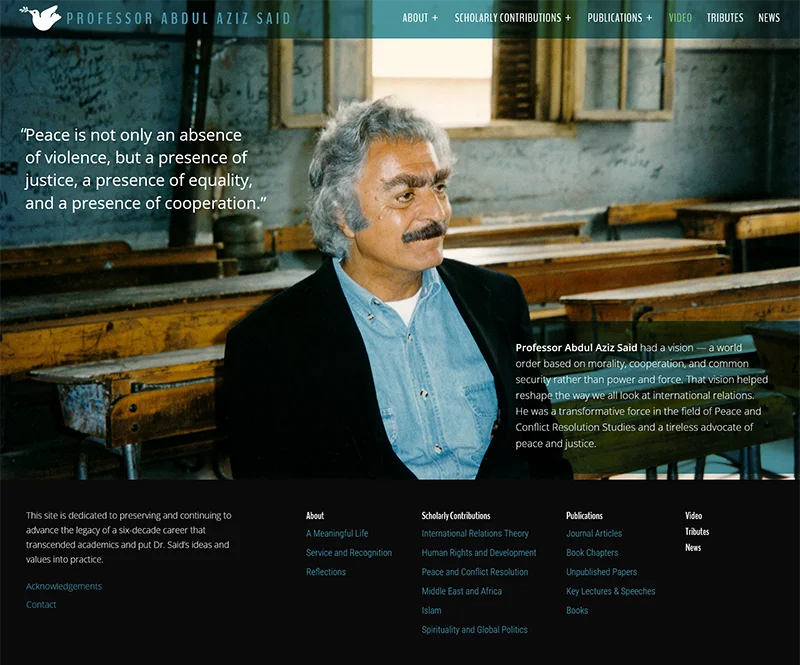The image size is (800, 665).
Task: Click the About heading in footer
Action: (x=315, y=515)
